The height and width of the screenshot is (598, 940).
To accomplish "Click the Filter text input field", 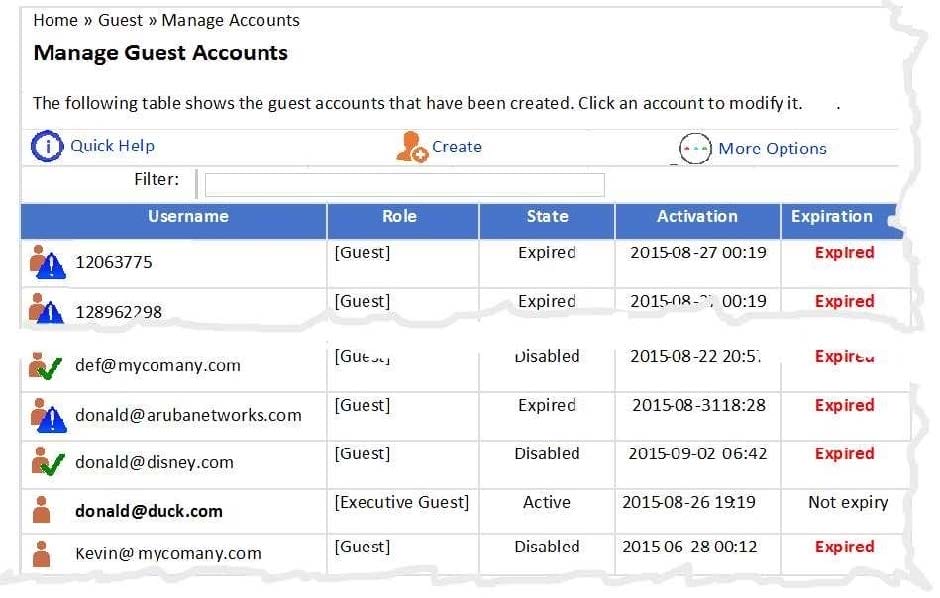I will [x=404, y=185].
